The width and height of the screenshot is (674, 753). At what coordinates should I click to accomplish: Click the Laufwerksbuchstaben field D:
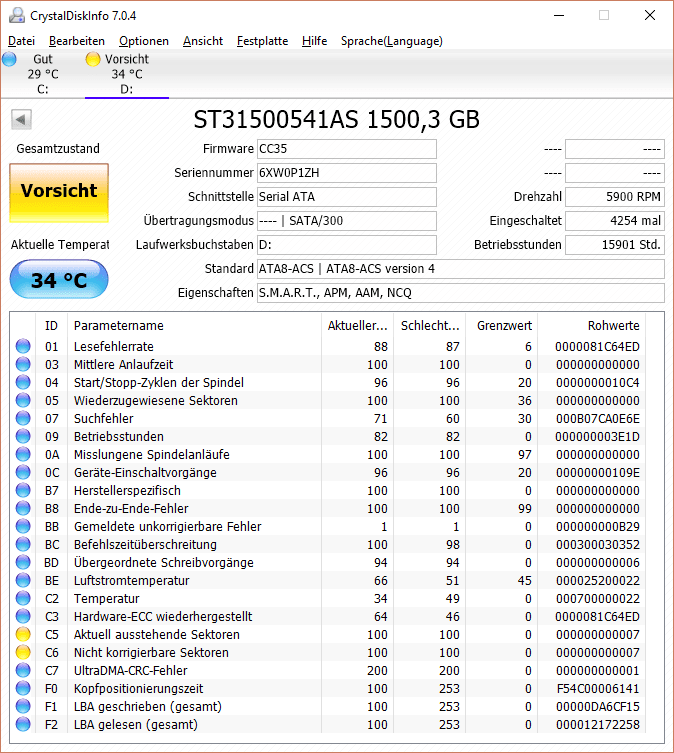(347, 245)
